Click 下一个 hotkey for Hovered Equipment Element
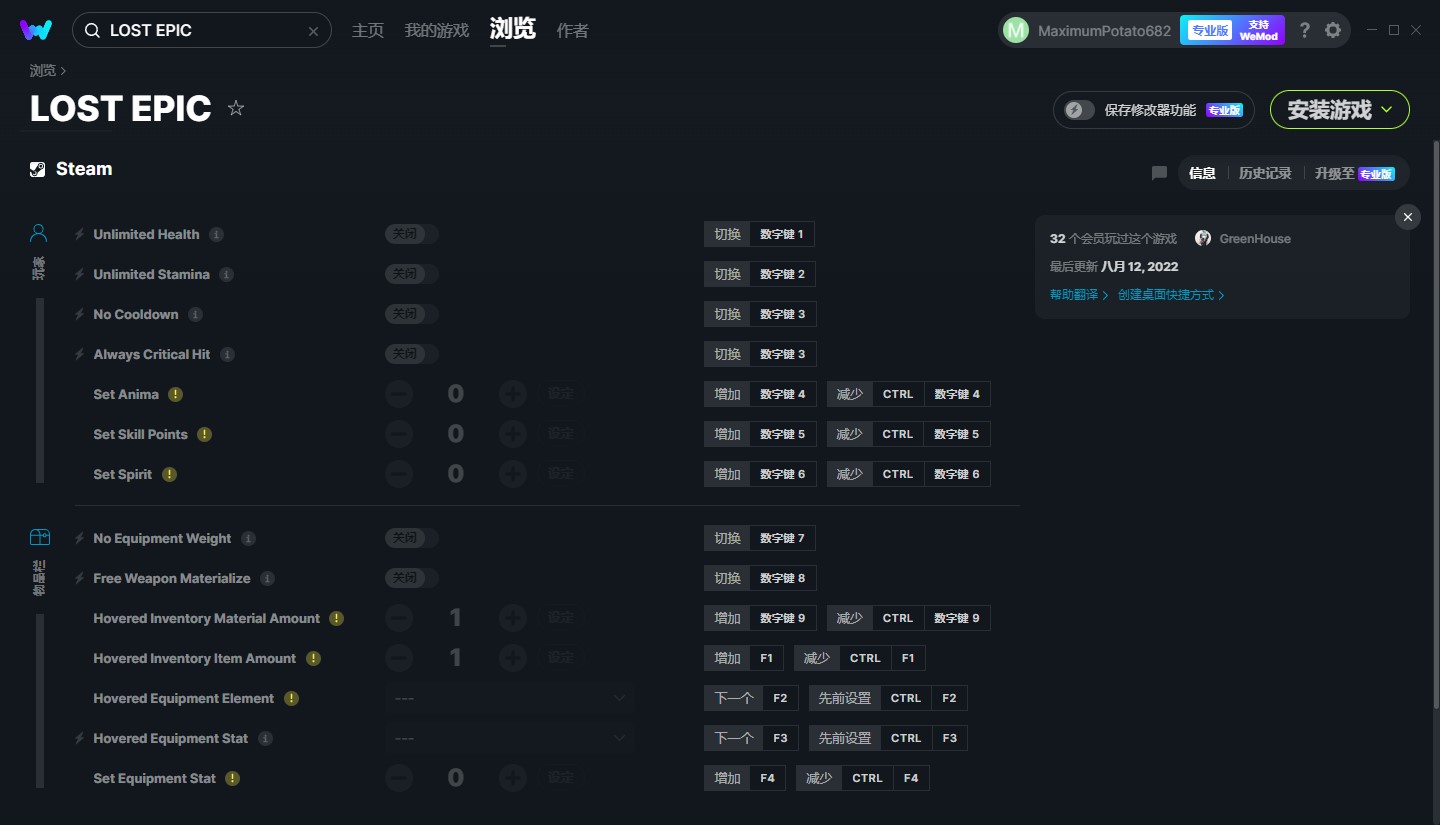 [733, 698]
